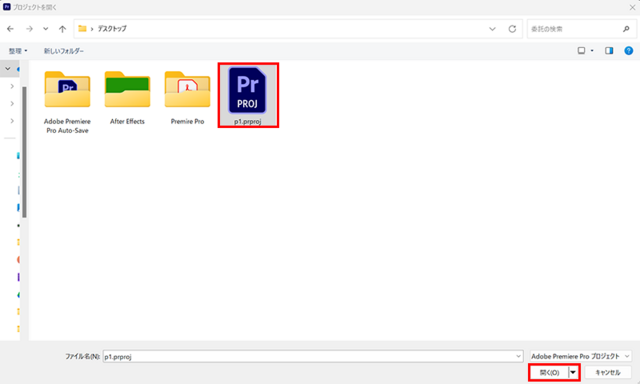This screenshot has width=640, height=384.
Task: Click the magnifier search icon
Action: pyautogui.click(x=626, y=29)
